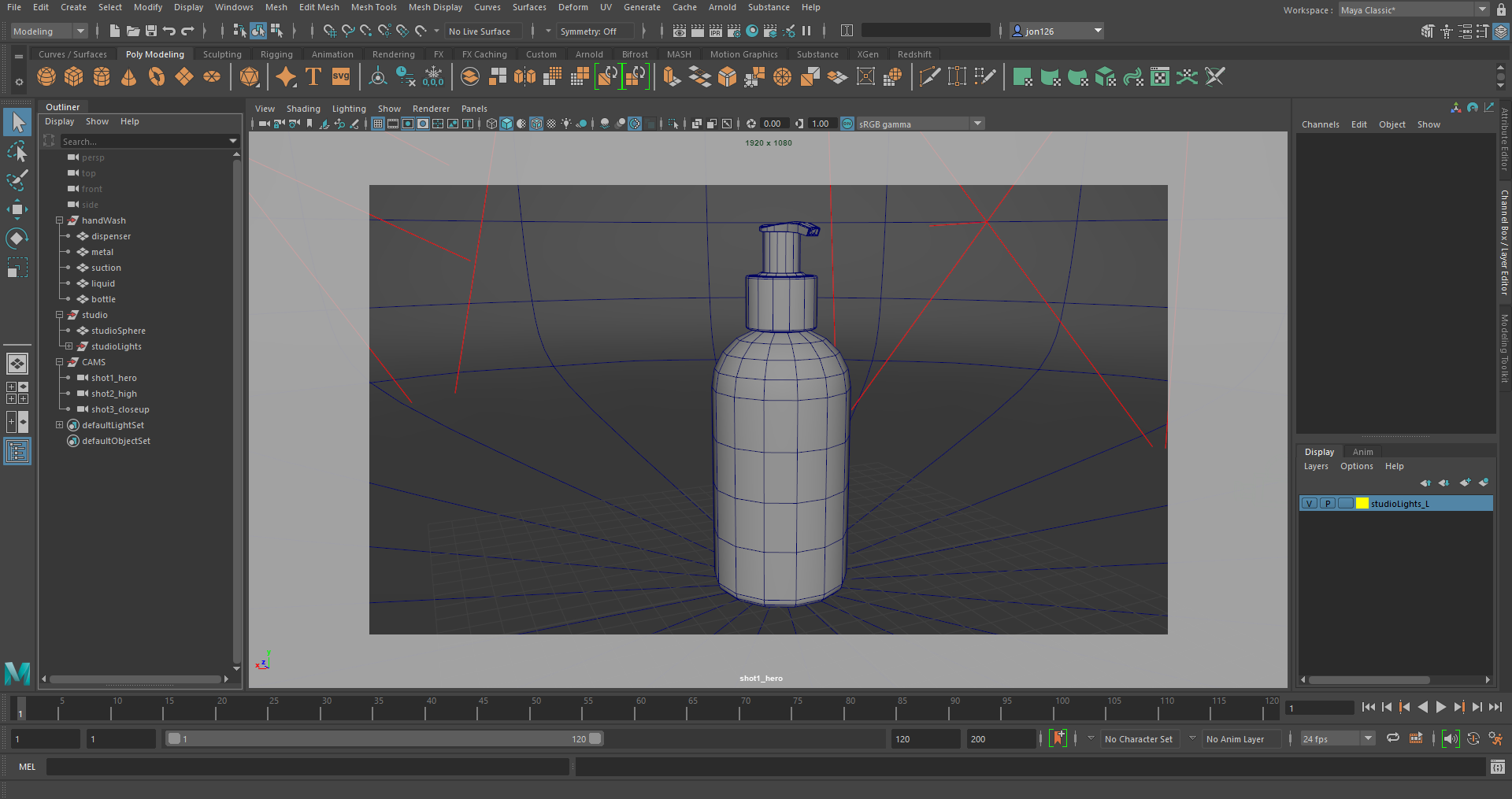
Task: Create a polygon sphere from shelf
Action: 46,76
